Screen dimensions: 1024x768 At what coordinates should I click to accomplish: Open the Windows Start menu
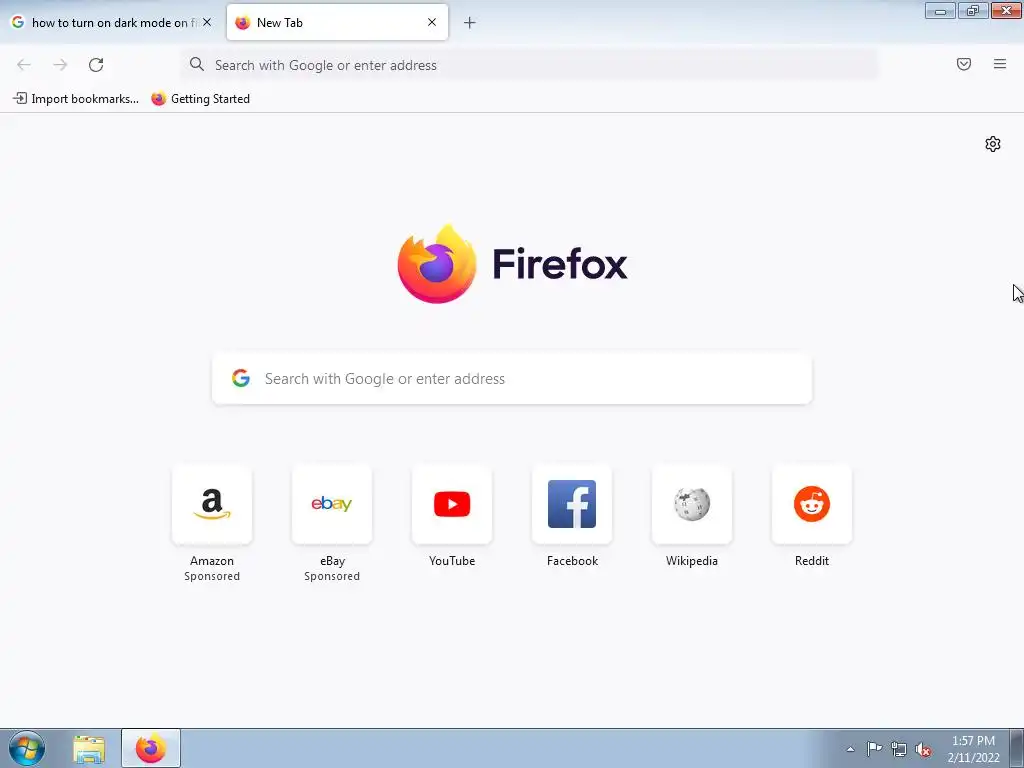point(27,748)
